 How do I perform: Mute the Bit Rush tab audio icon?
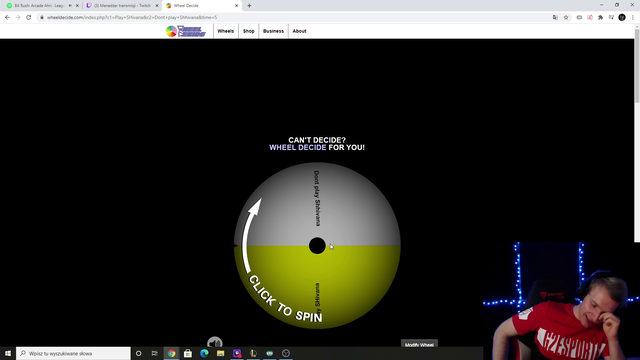point(70,6)
